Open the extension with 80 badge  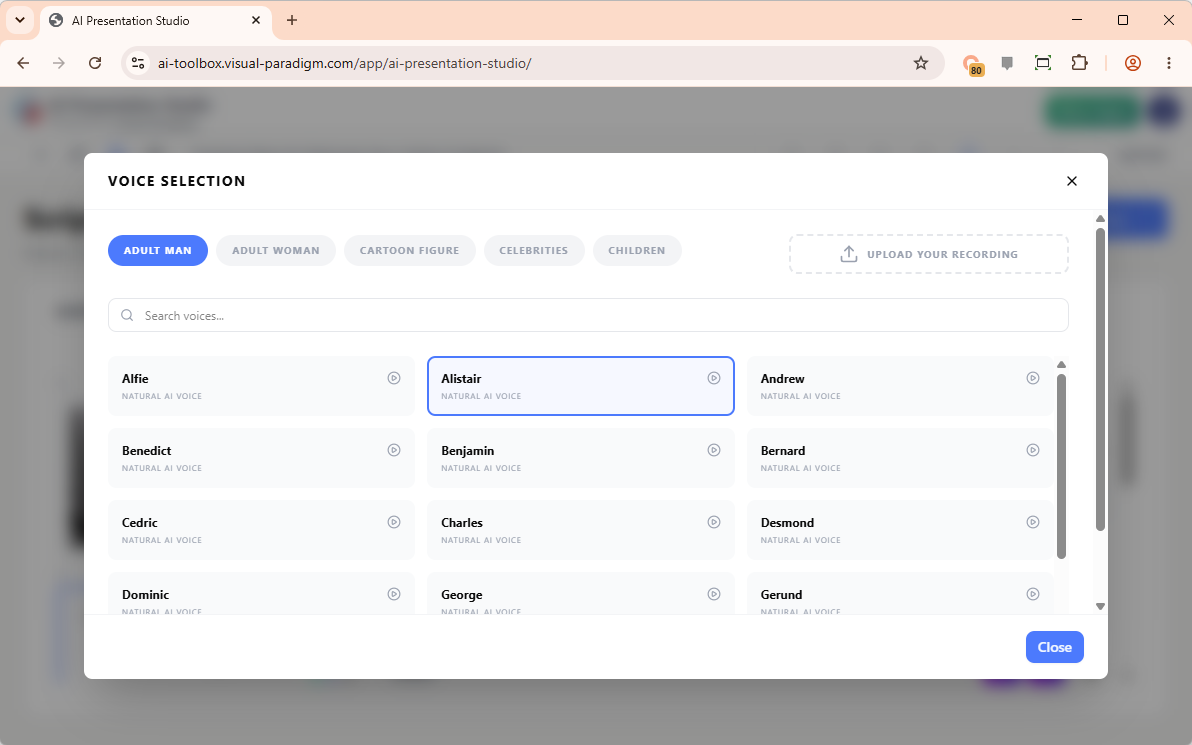tap(972, 65)
